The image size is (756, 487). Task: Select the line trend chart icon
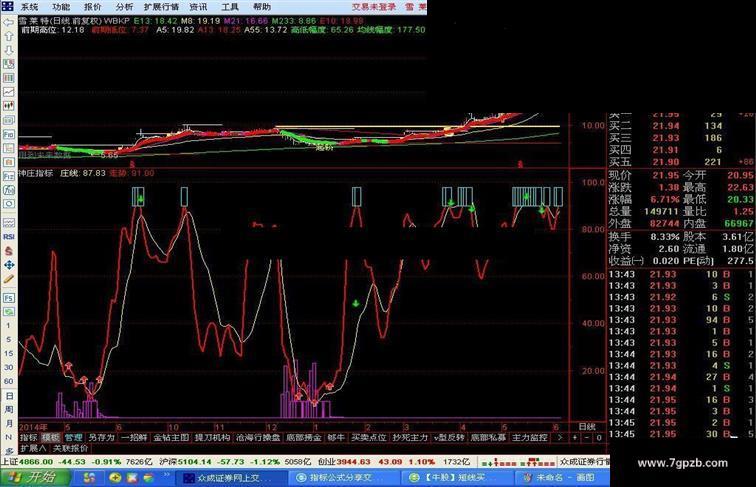[x=9, y=92]
